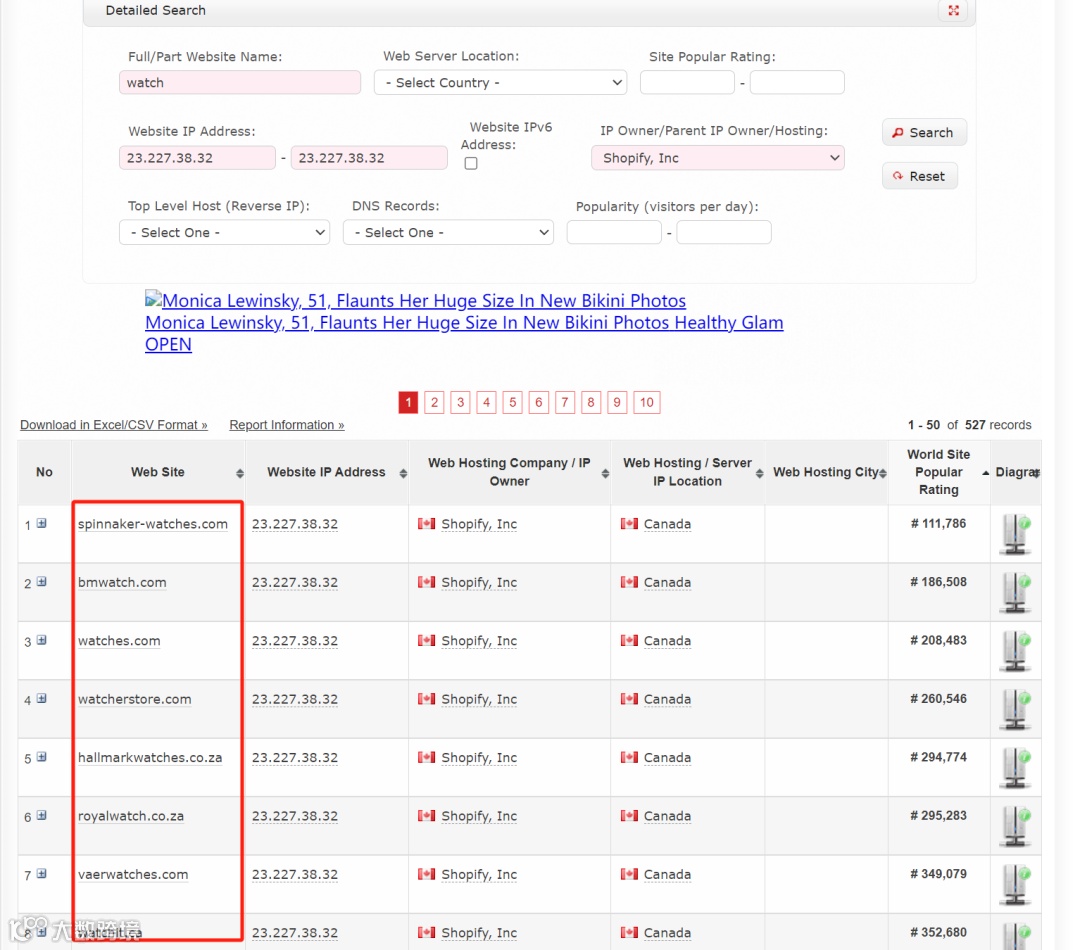The width and height of the screenshot is (1080, 950).
Task: Expand row 1 plus icon for spinnaker-watches.com
Action: click(42, 524)
